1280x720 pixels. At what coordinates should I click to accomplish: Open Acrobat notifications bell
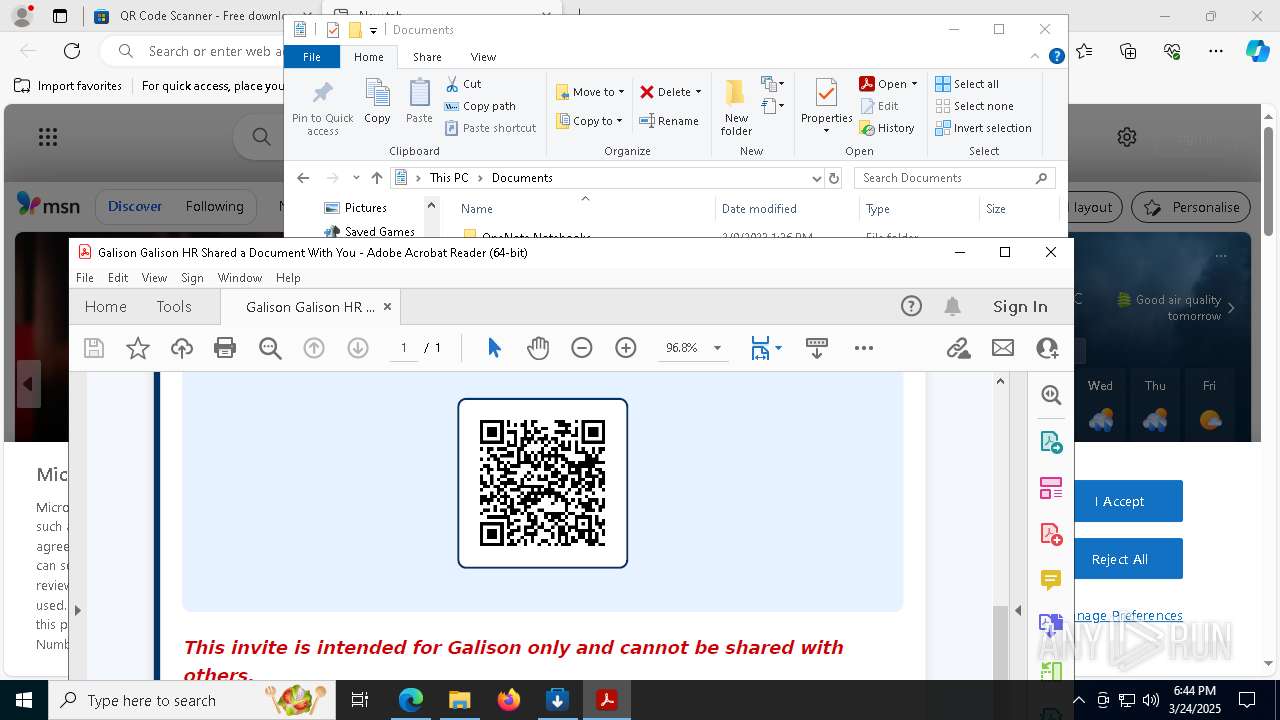953,306
